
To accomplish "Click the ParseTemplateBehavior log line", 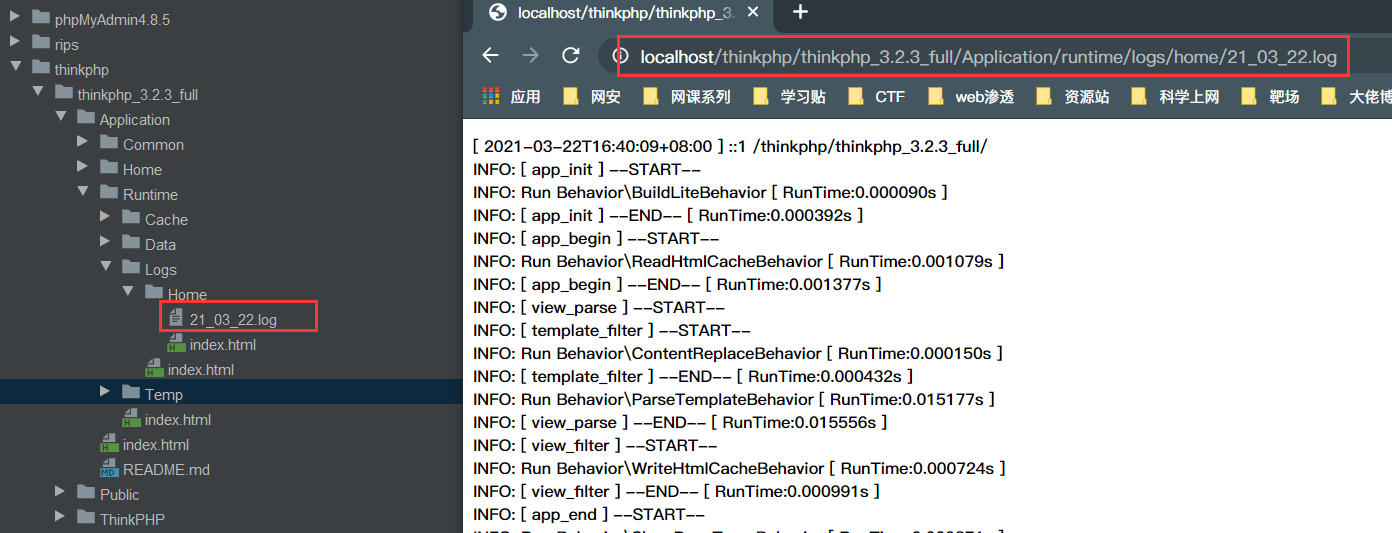I will point(734,399).
